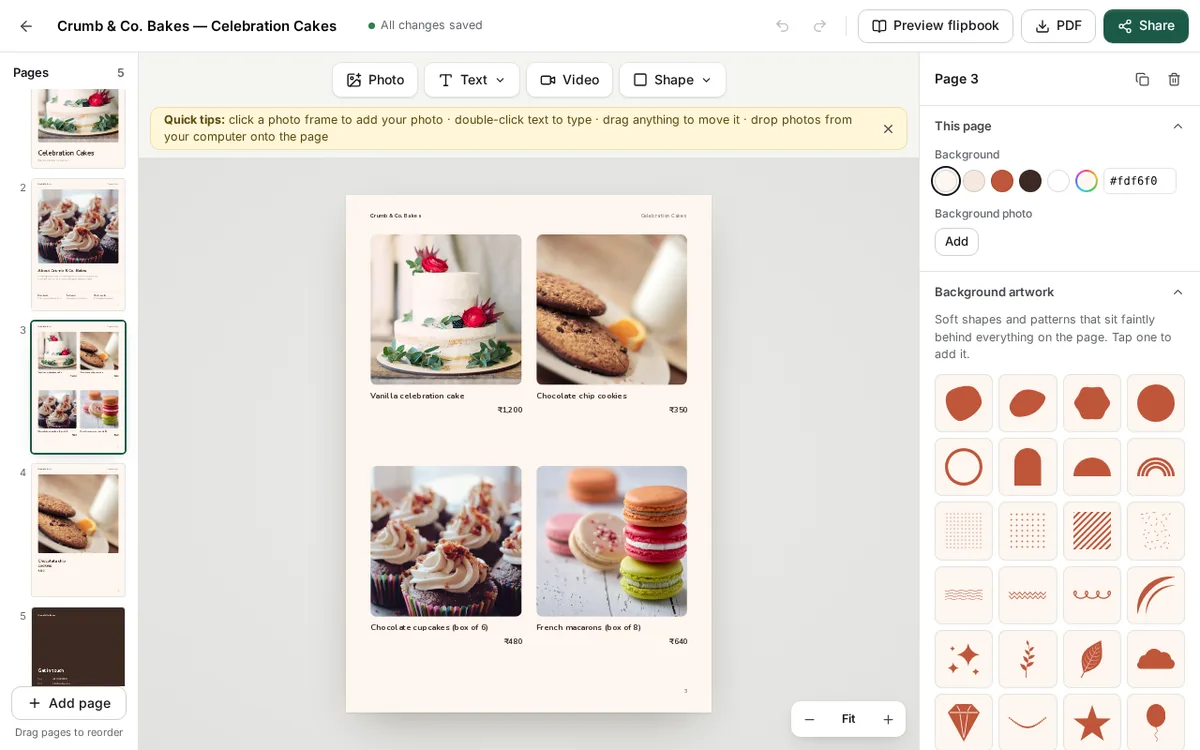1200x750 pixels.
Task: Export using the PDF button
Action: tap(1058, 26)
